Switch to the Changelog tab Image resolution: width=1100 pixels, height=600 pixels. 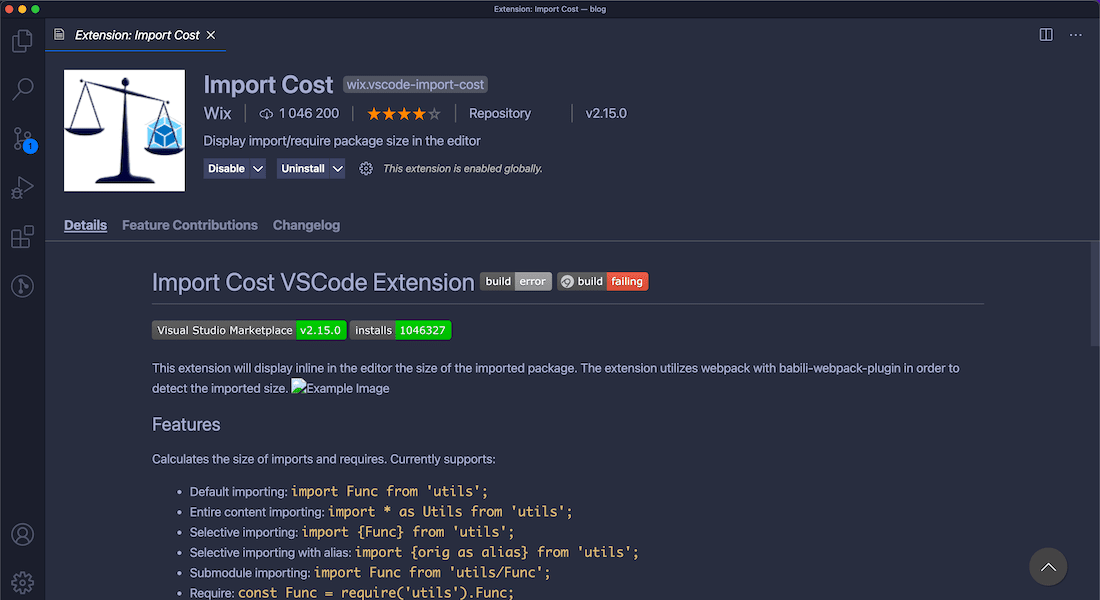point(306,225)
